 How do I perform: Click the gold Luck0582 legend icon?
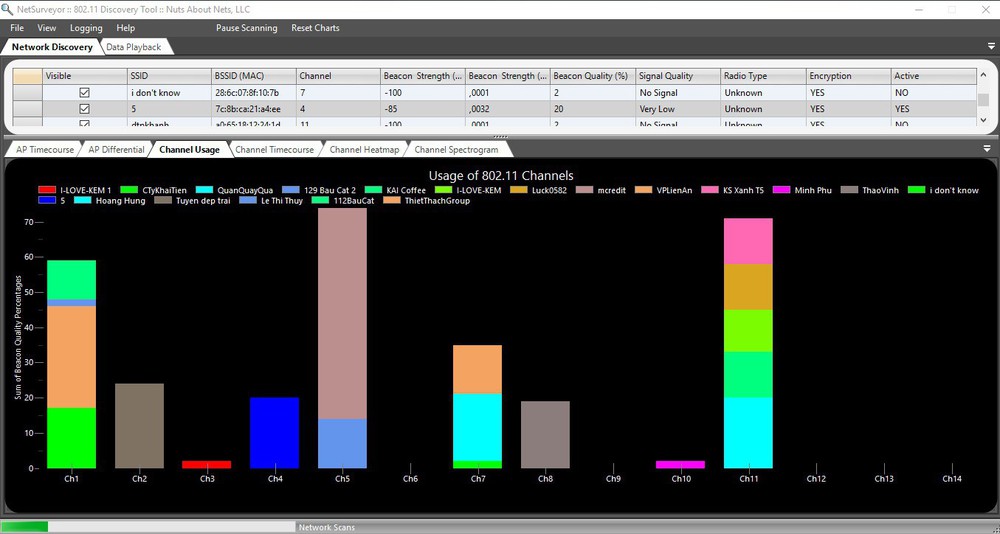click(518, 190)
